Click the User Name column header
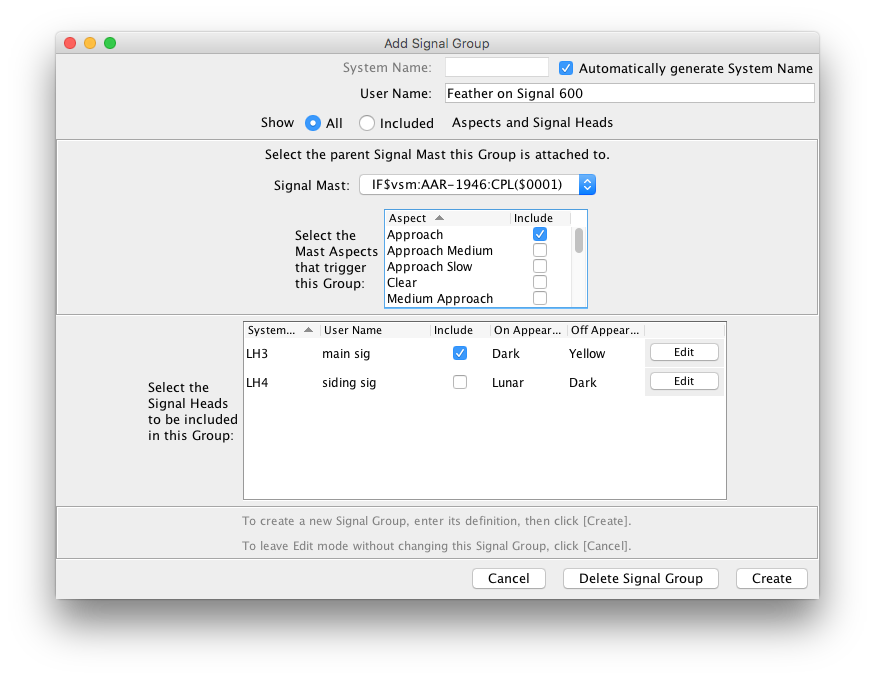This screenshot has width=875, height=679. tap(374, 330)
